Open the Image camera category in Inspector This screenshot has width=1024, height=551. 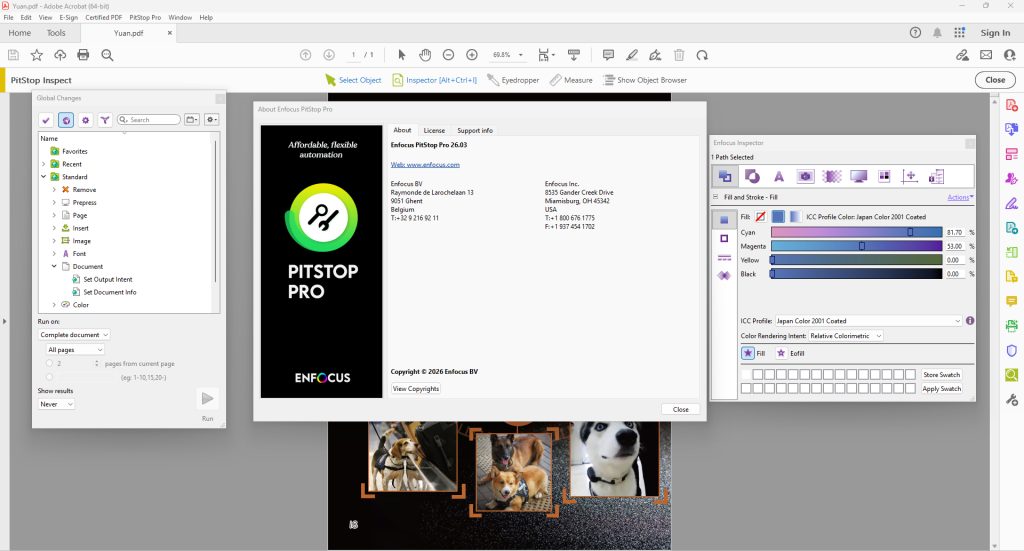pos(805,176)
